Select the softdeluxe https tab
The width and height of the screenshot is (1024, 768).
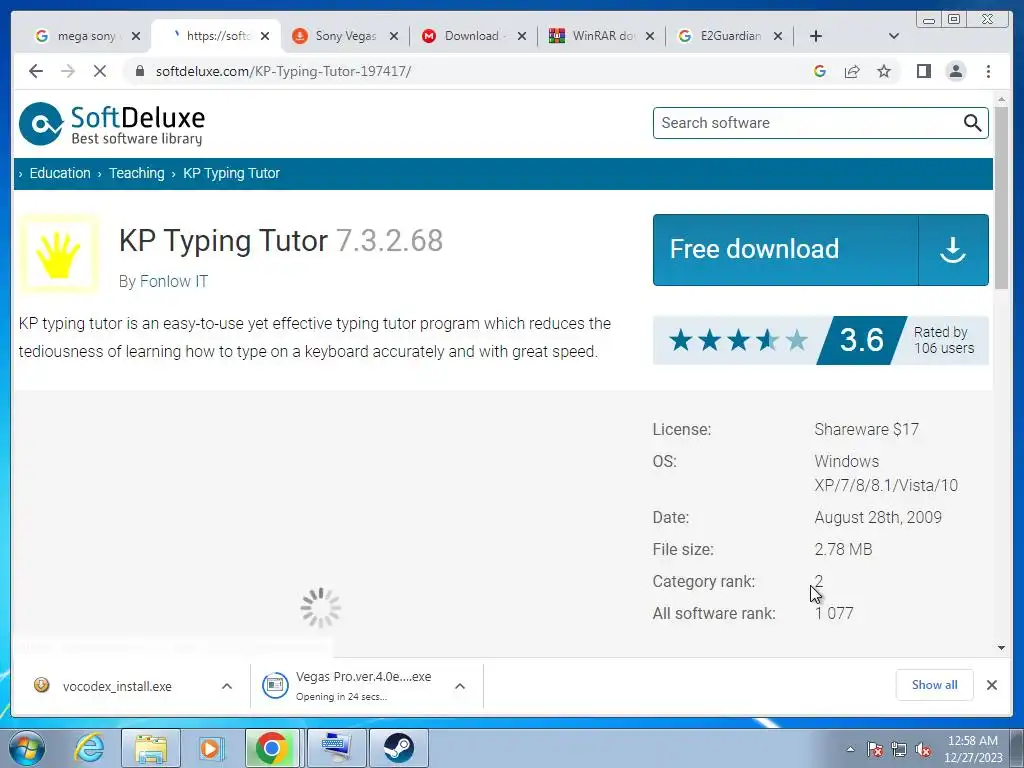(x=217, y=36)
